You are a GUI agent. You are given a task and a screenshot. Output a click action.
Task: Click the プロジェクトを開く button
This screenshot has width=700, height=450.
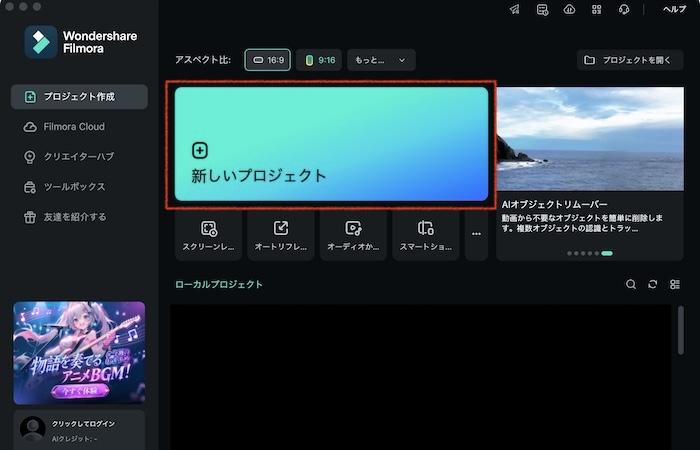point(630,60)
